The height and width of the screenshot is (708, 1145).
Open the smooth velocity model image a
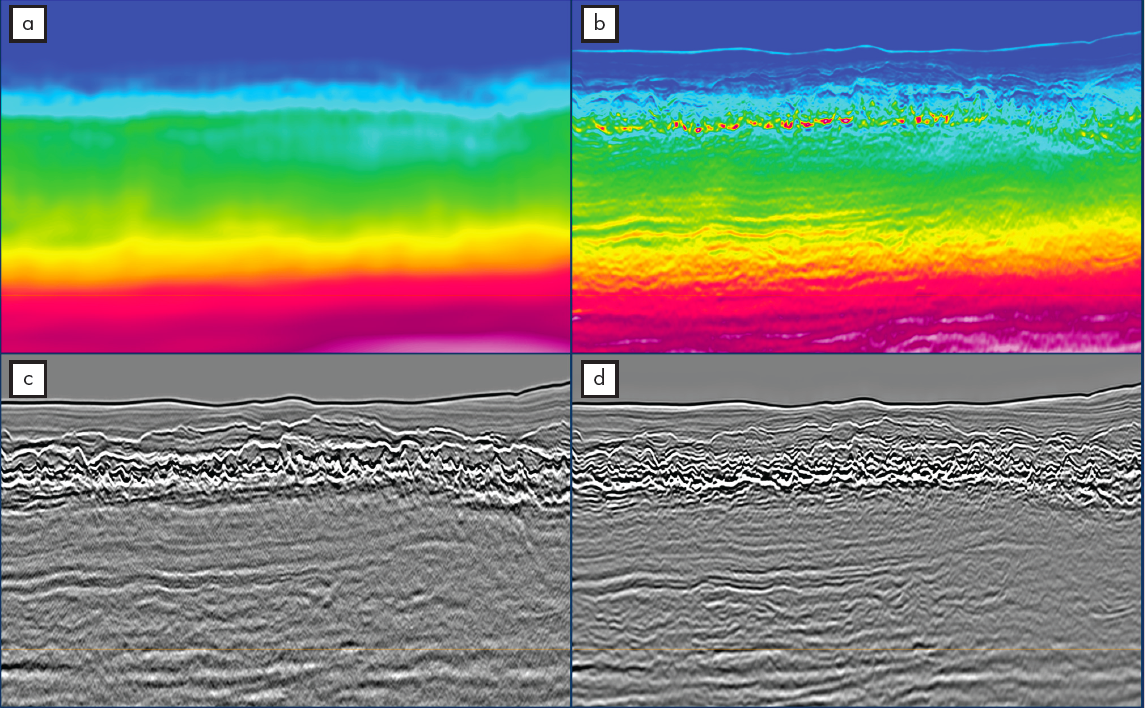coord(286,177)
